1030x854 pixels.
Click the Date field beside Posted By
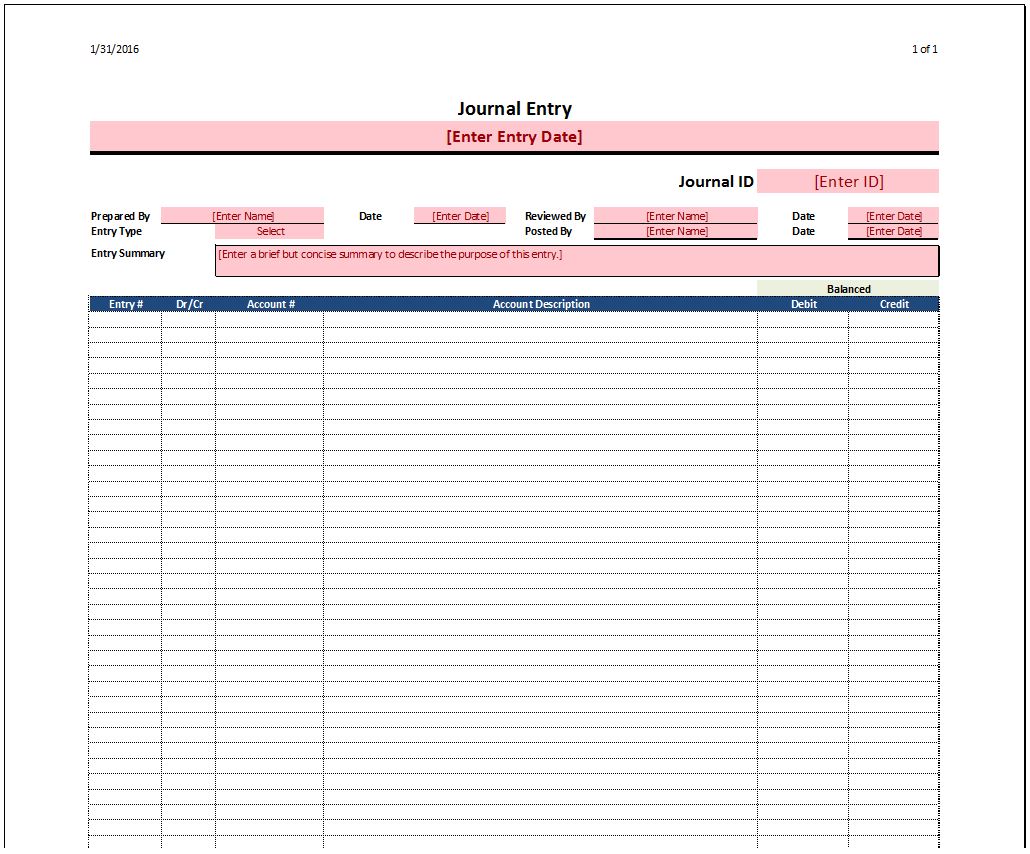(893, 231)
